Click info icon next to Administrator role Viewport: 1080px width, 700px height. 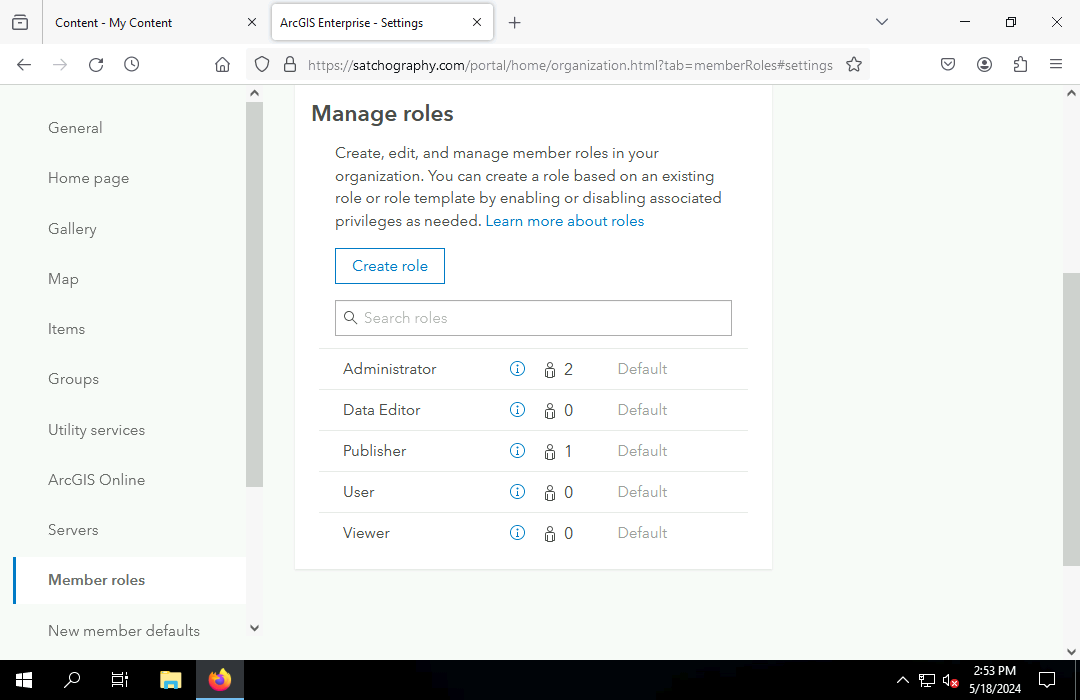coord(517,369)
